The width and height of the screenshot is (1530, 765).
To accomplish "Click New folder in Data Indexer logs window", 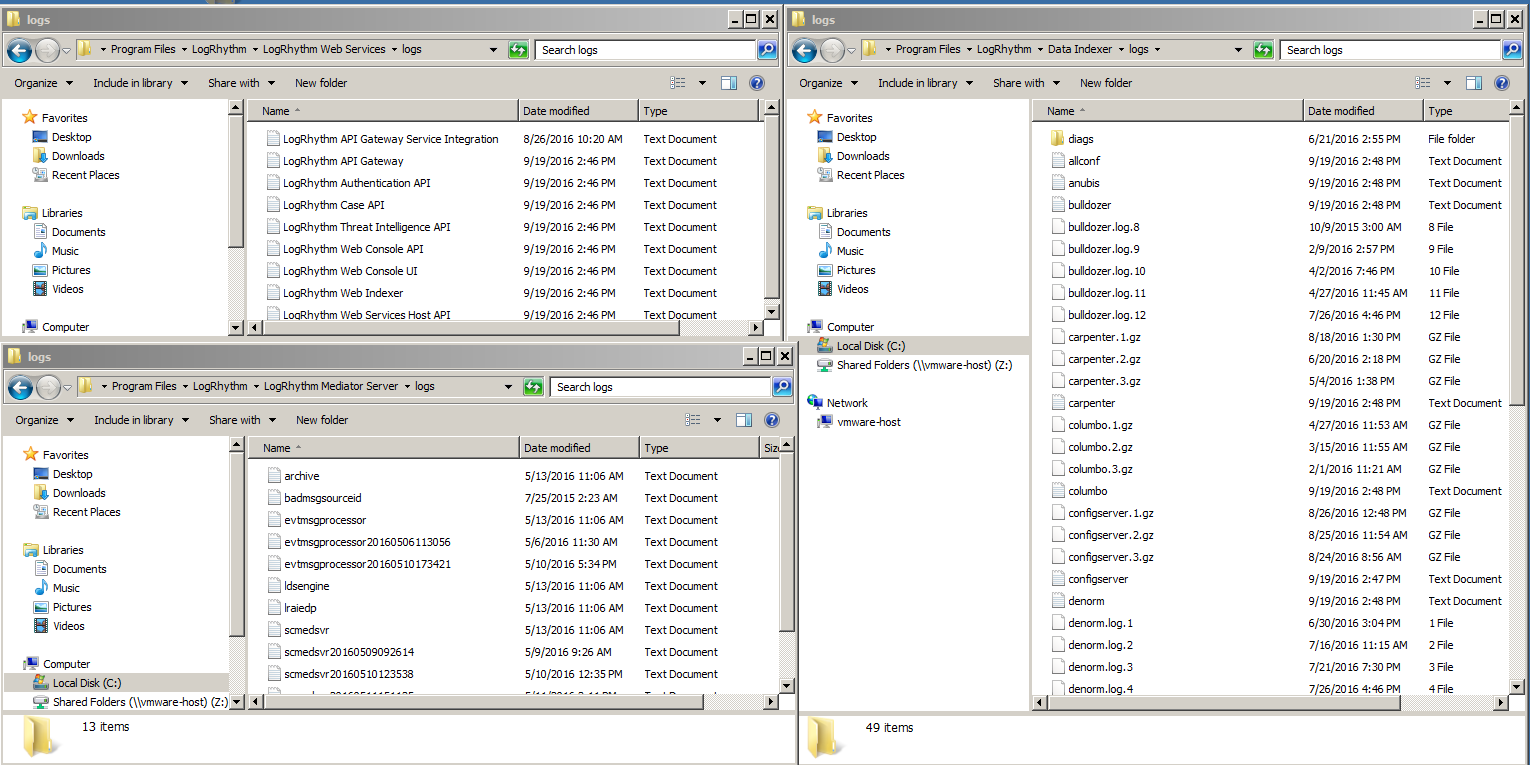I will pyautogui.click(x=1106, y=83).
